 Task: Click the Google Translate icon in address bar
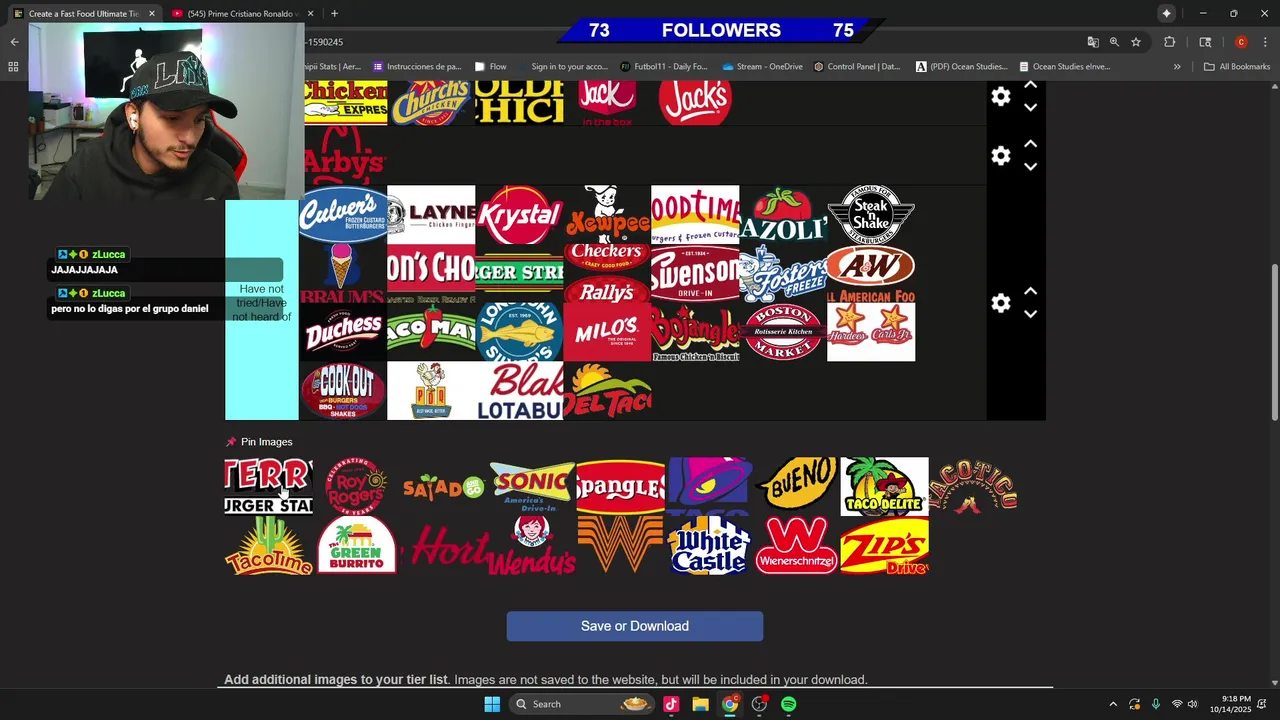pyautogui.click(x=1092, y=42)
